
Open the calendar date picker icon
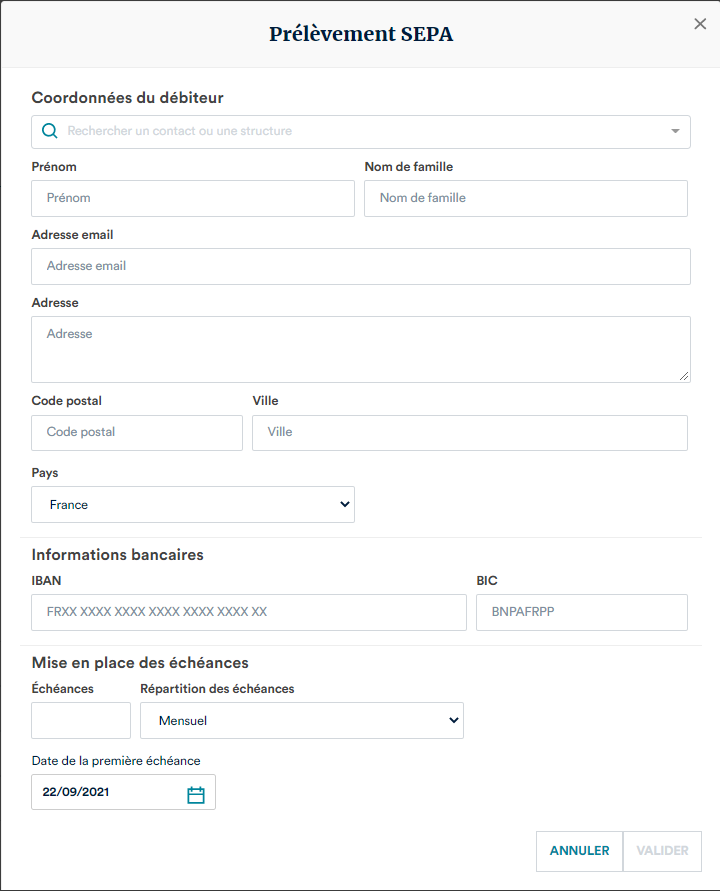coord(196,794)
